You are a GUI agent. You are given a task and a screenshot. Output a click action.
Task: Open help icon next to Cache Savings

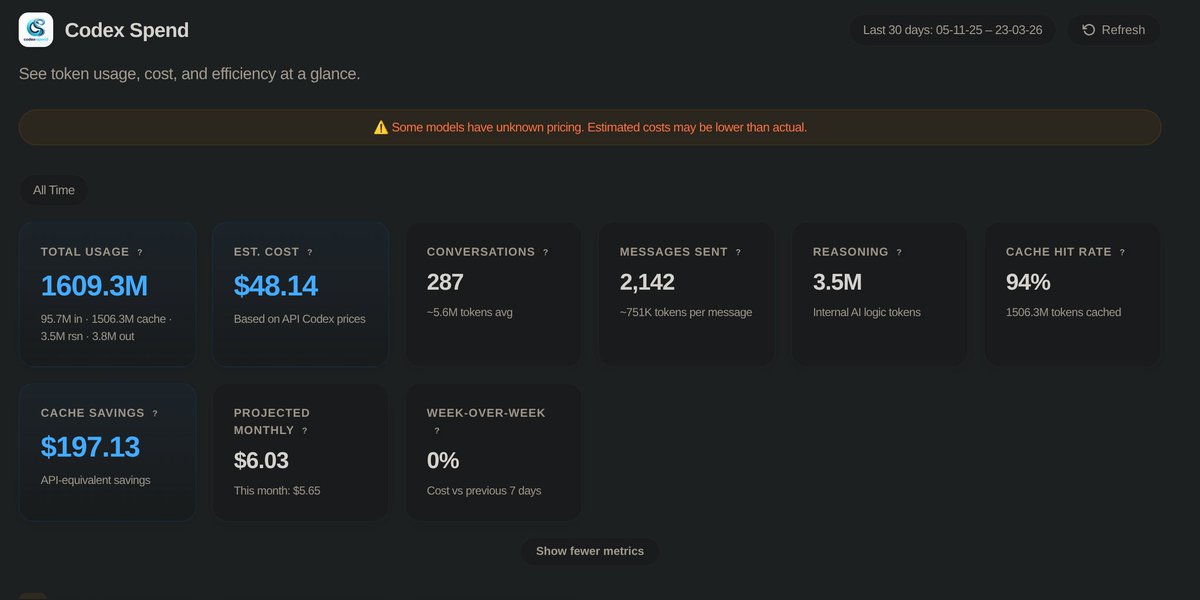coord(155,413)
